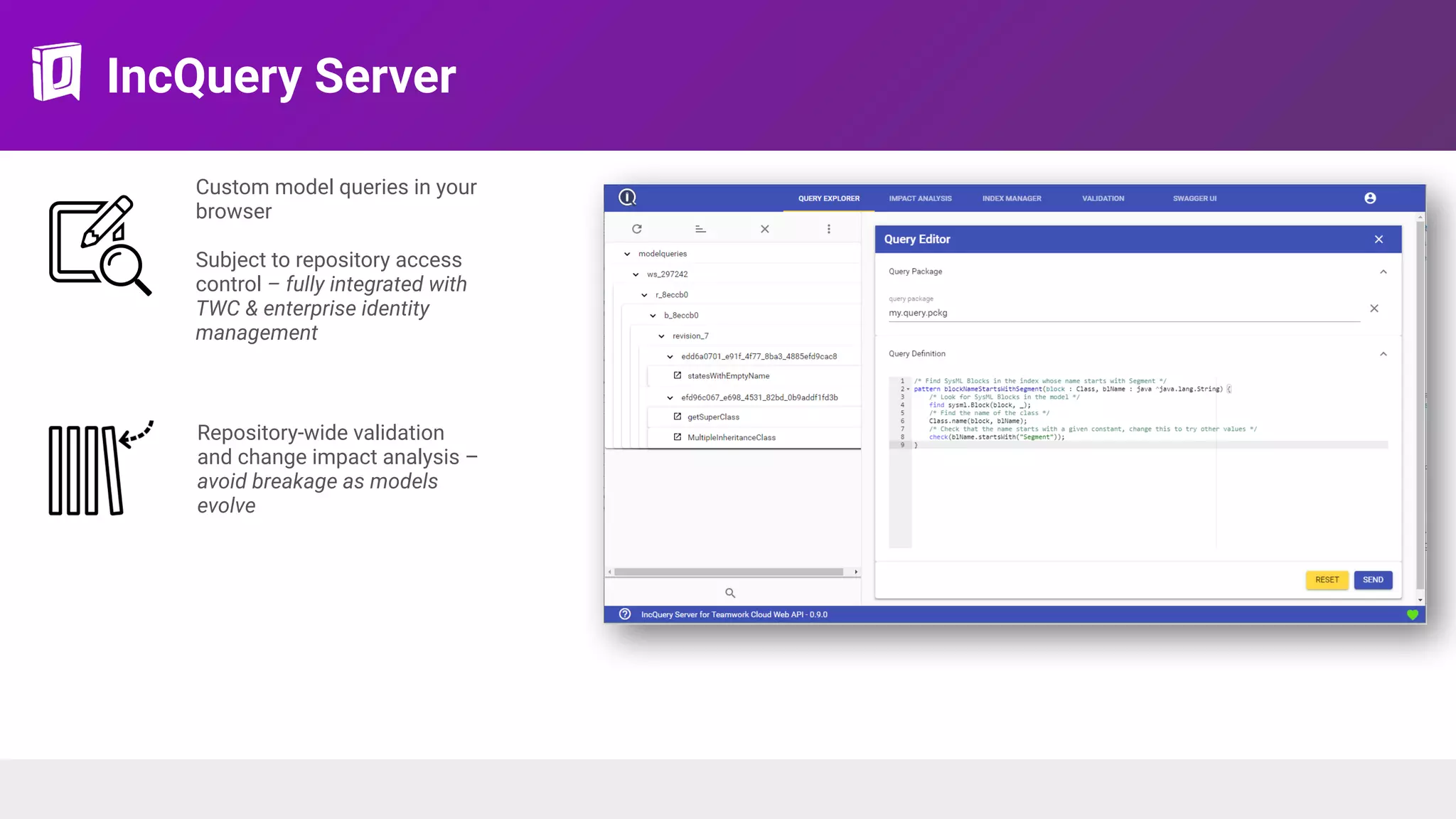Open the three-dot more options menu
This screenshot has height=819, width=1456.
(x=829, y=229)
